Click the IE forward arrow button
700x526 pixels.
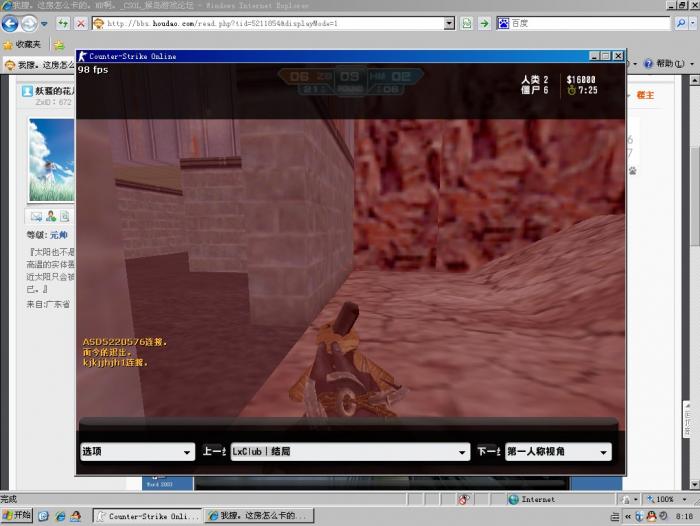tap(29, 24)
